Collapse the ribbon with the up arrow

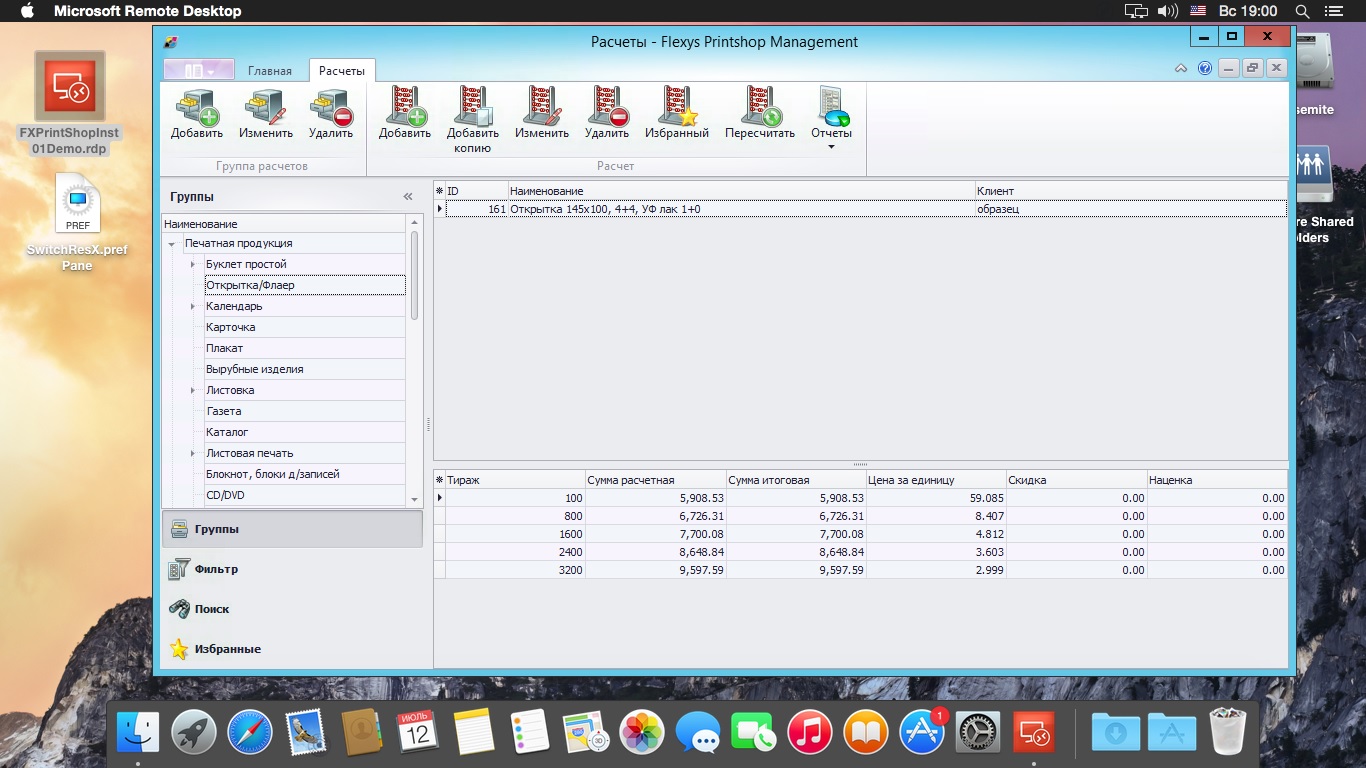tap(1181, 68)
